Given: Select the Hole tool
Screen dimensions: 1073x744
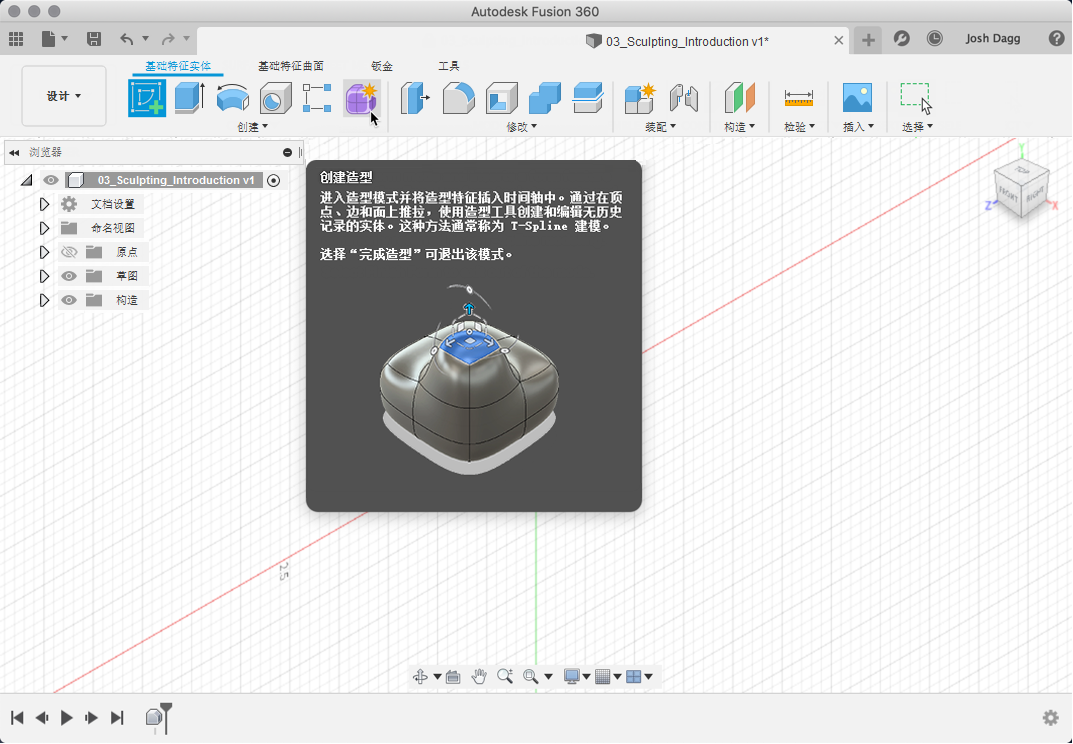Looking at the screenshot, I should [x=275, y=98].
